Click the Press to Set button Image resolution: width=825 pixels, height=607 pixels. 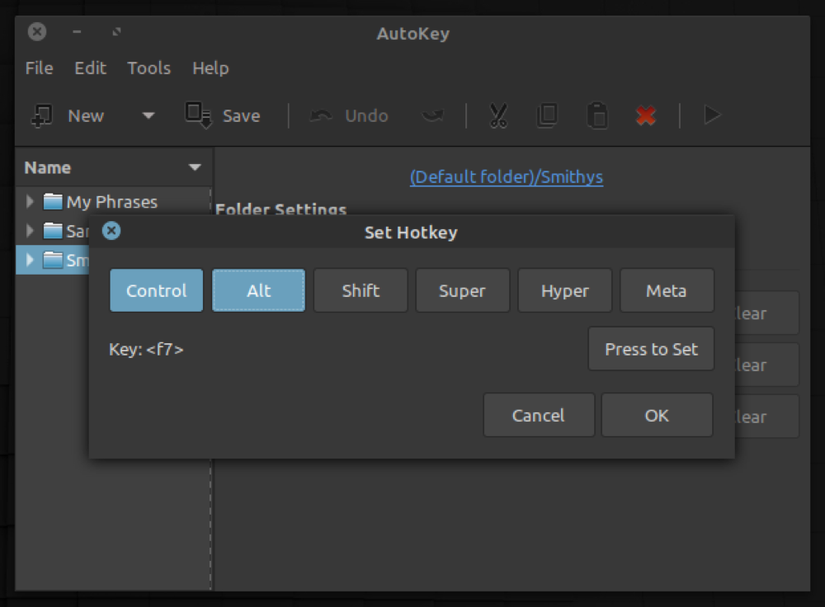[x=651, y=348]
